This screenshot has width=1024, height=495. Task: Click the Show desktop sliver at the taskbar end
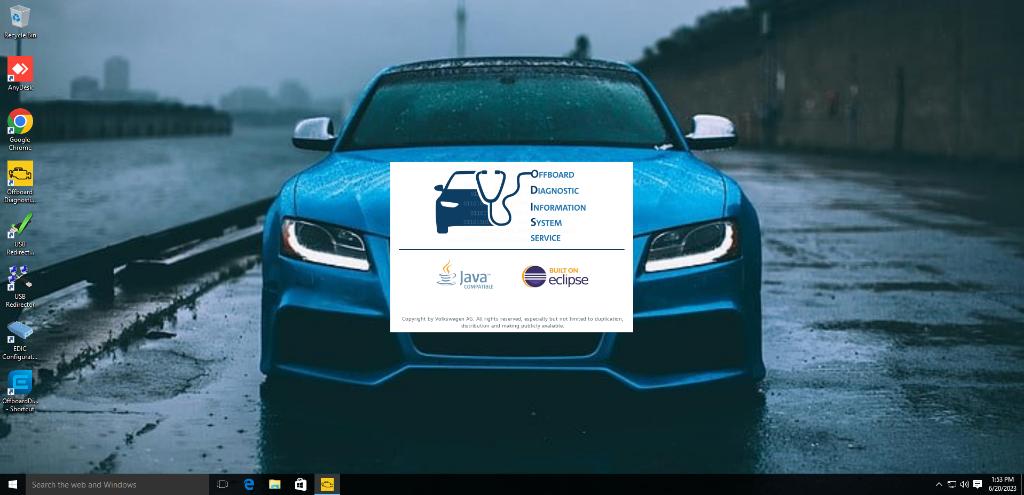tap(1022, 485)
